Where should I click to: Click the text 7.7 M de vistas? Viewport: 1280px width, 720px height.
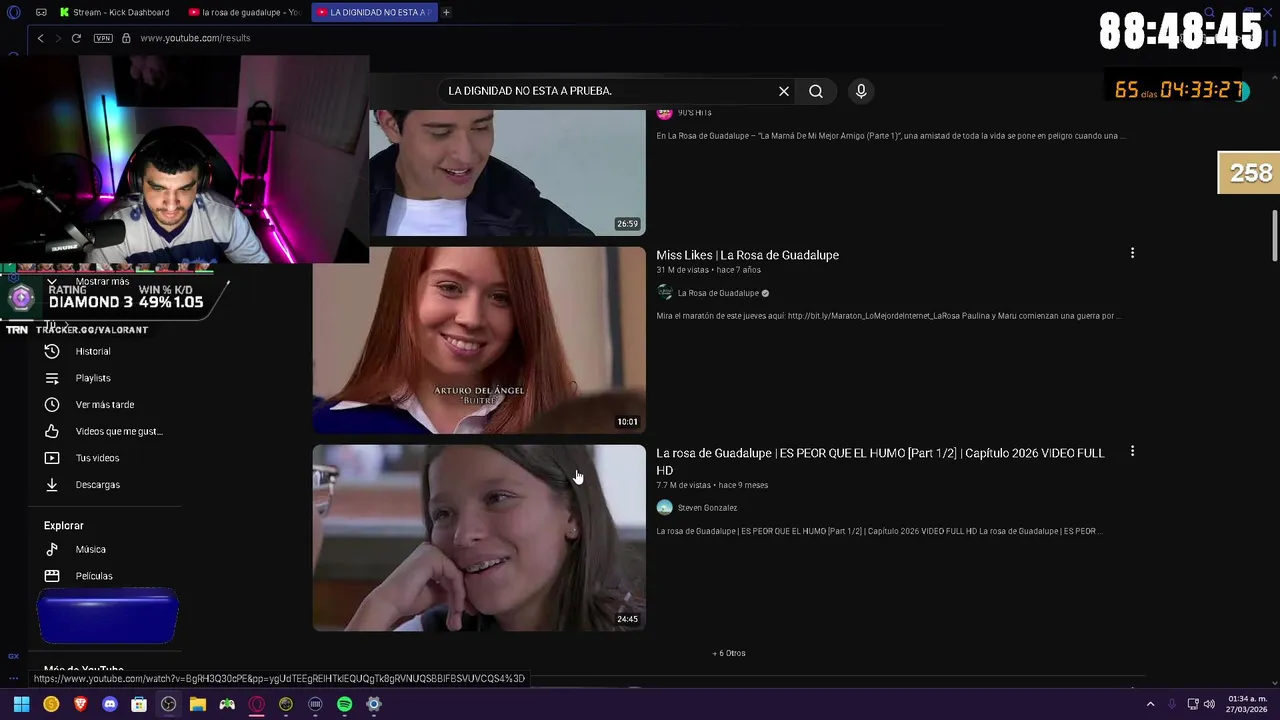pyautogui.click(x=683, y=485)
